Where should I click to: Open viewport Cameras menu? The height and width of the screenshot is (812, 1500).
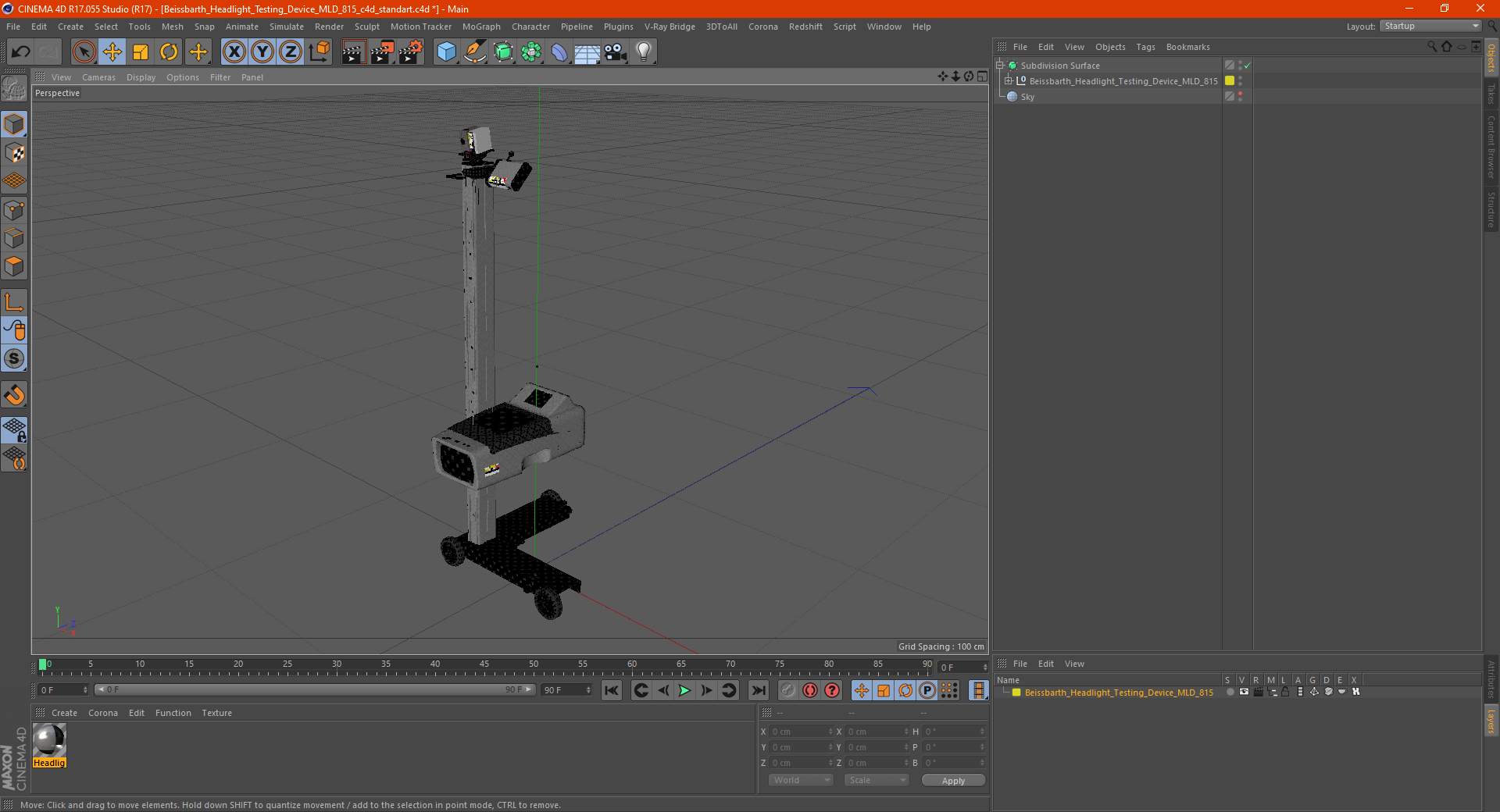click(98, 77)
